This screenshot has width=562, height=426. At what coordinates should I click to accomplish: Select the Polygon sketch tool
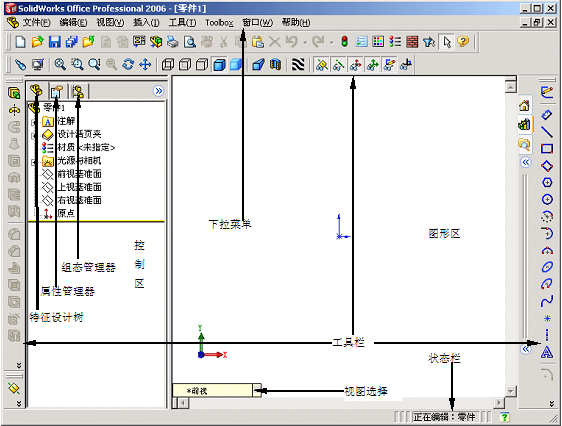tap(547, 182)
